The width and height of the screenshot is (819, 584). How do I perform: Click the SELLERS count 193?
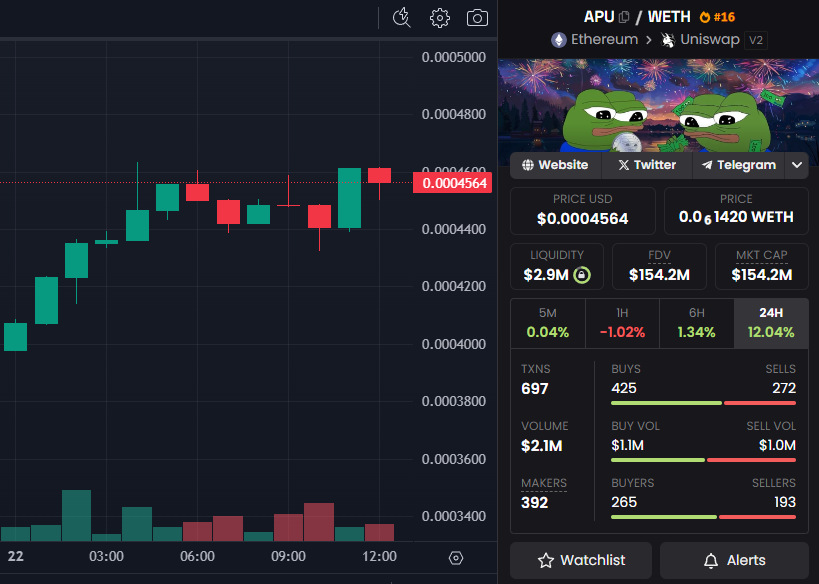[x=785, y=502]
